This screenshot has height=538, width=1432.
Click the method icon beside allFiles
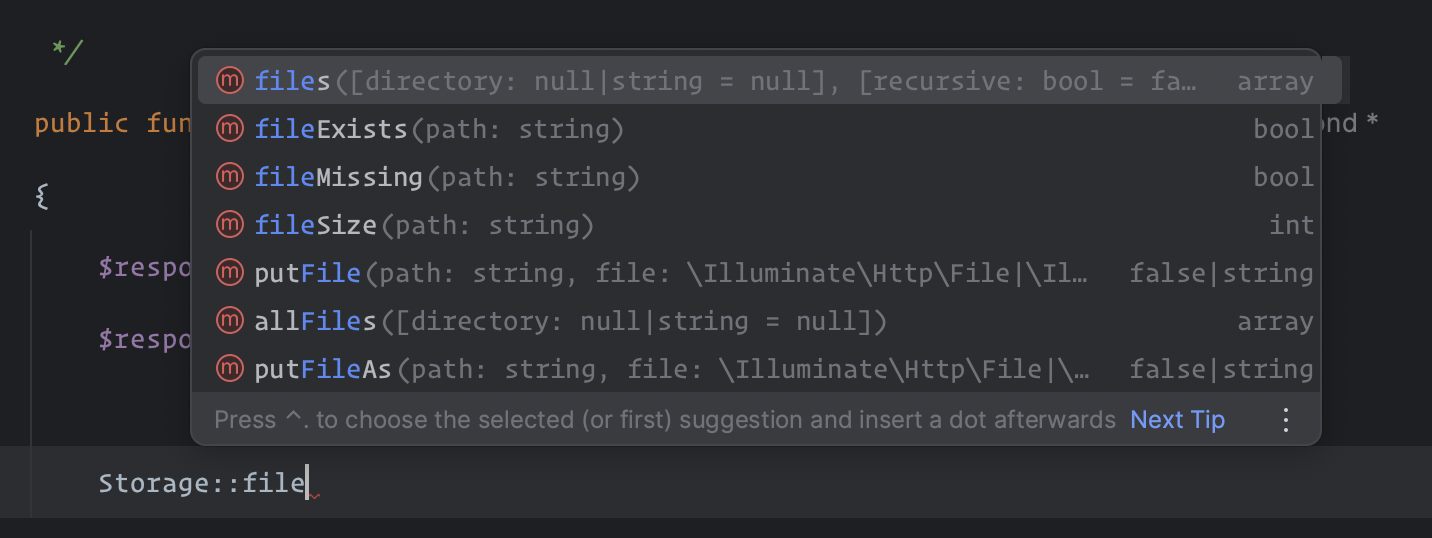[230, 321]
